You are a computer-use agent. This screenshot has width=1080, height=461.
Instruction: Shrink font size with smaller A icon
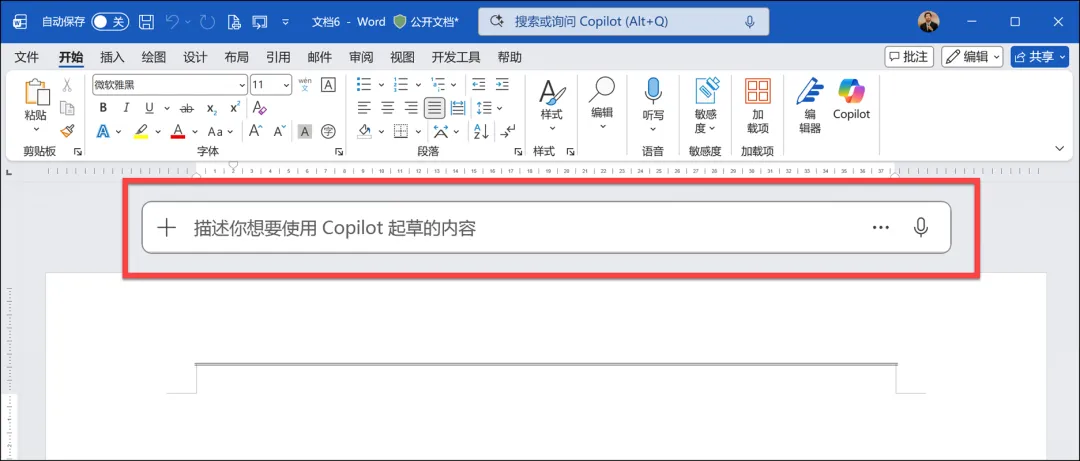point(279,131)
